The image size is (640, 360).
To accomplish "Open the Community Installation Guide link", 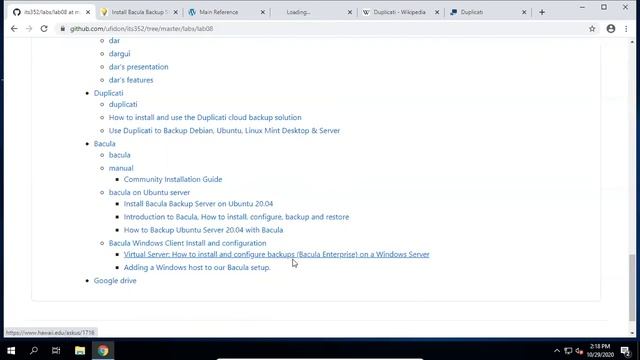I will tap(173, 179).
